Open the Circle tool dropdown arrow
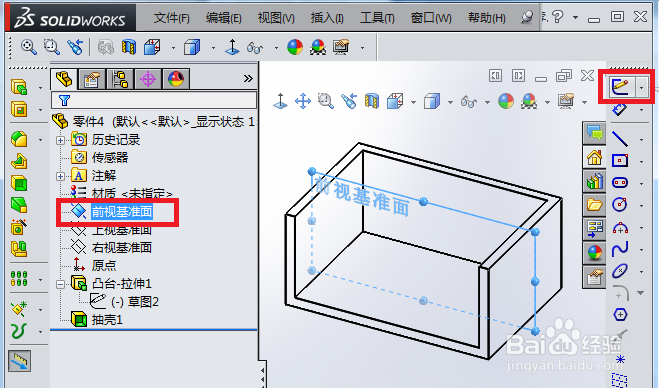The image size is (659, 388). click(x=642, y=206)
